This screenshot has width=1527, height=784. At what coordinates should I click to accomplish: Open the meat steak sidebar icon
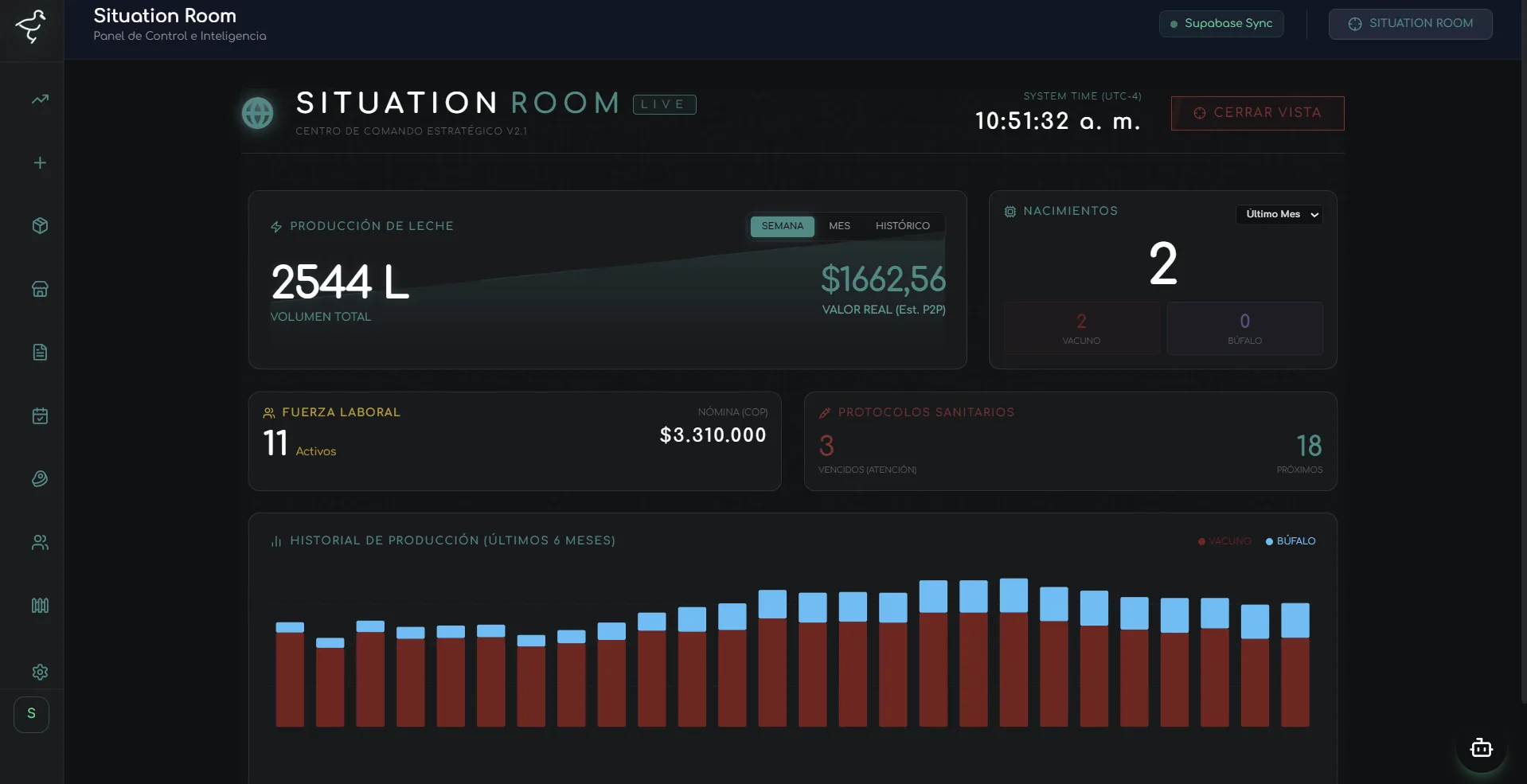point(40,479)
